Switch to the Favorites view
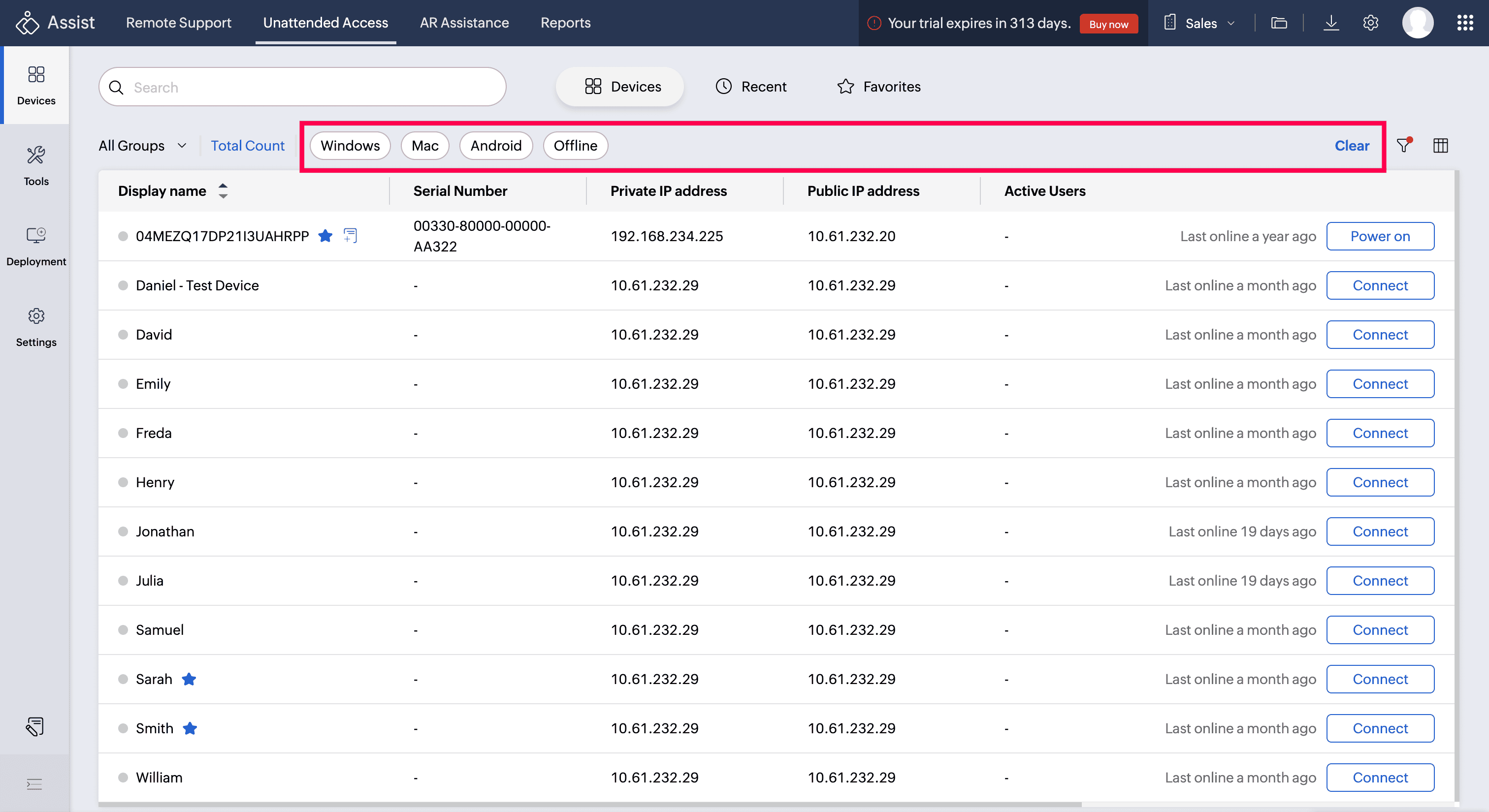Image resolution: width=1489 pixels, height=812 pixels. [878, 87]
